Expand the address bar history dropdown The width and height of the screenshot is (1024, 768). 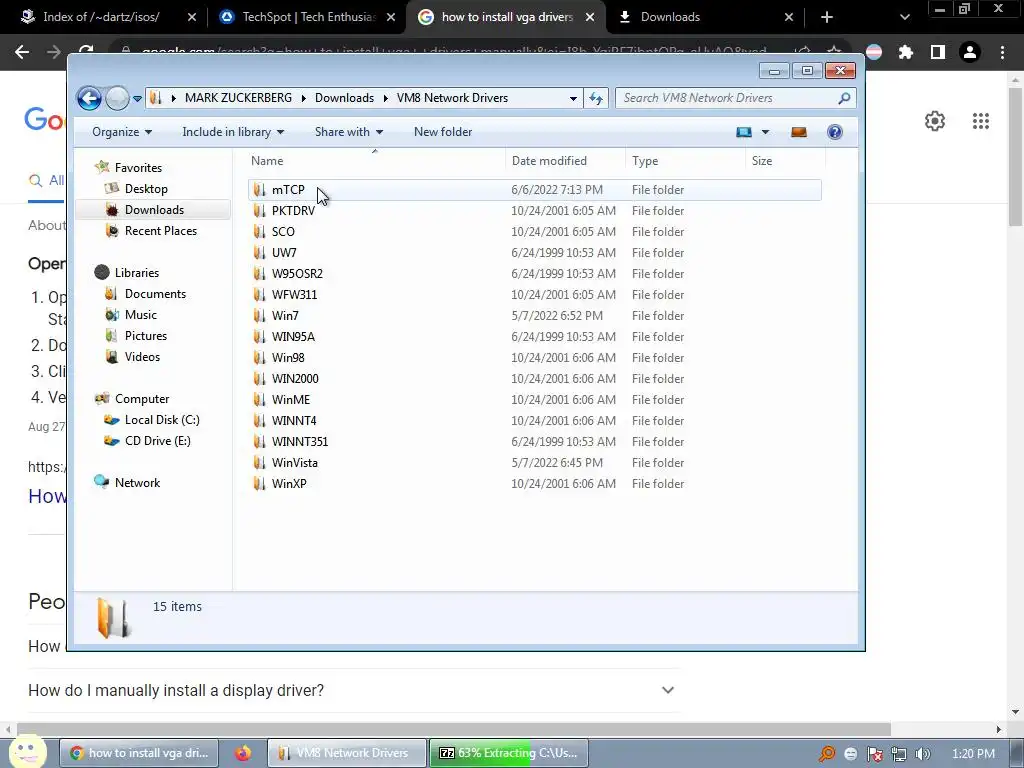coord(573,98)
